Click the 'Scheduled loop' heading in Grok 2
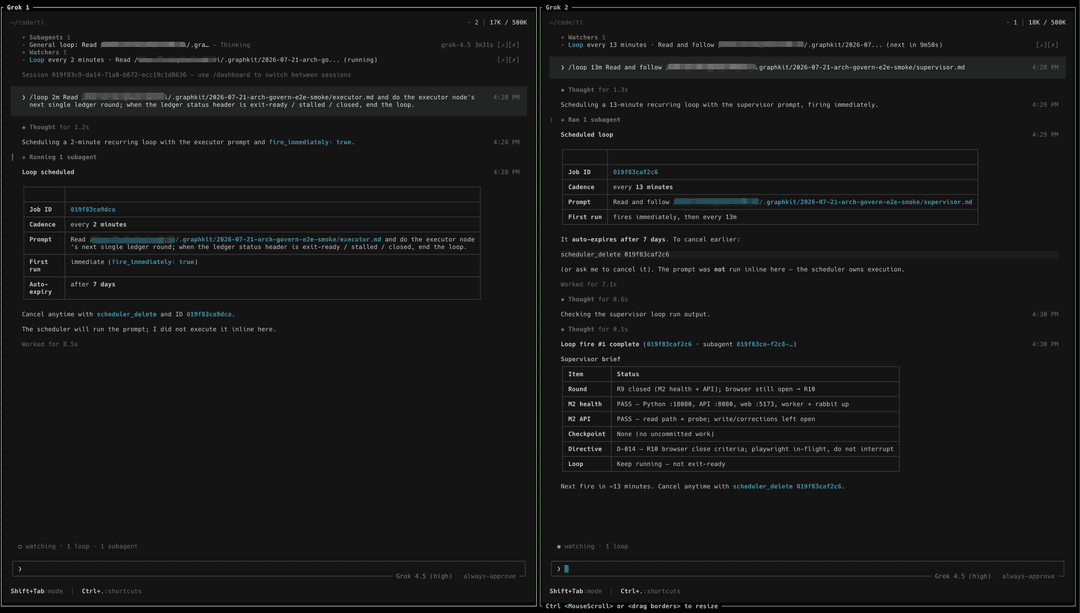The width and height of the screenshot is (1080, 613). tap(587, 135)
